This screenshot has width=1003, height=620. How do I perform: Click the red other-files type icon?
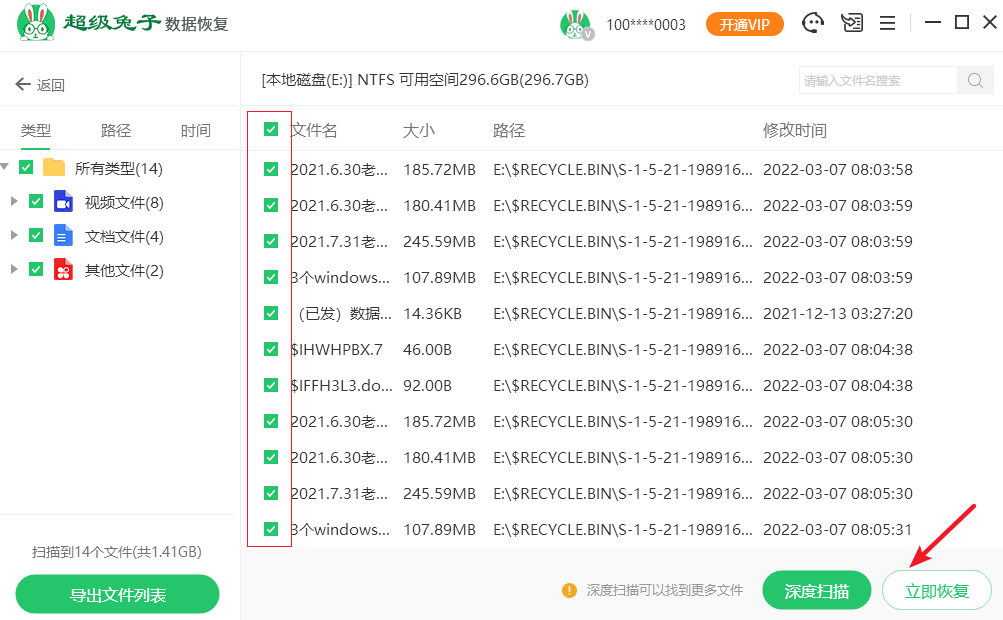click(x=64, y=270)
